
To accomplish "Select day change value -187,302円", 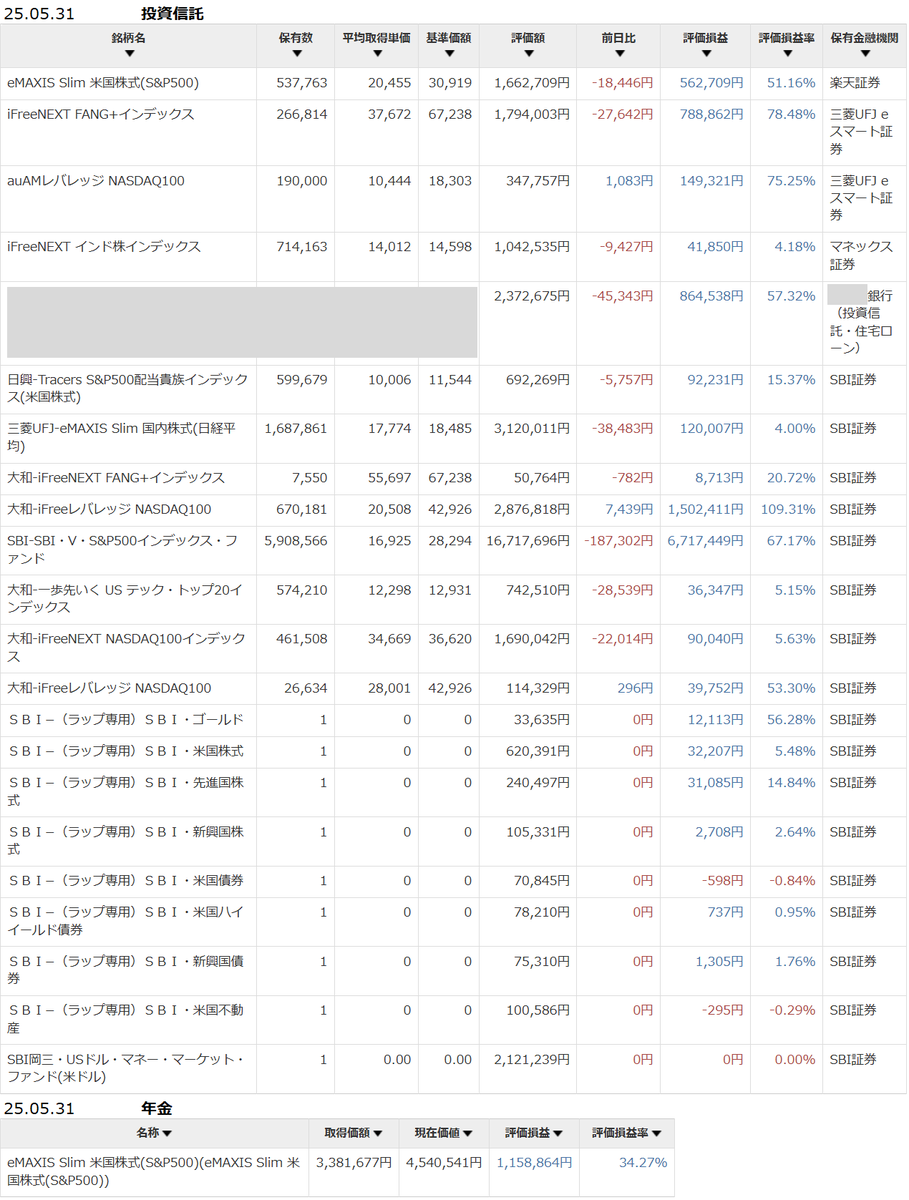I will [619, 541].
